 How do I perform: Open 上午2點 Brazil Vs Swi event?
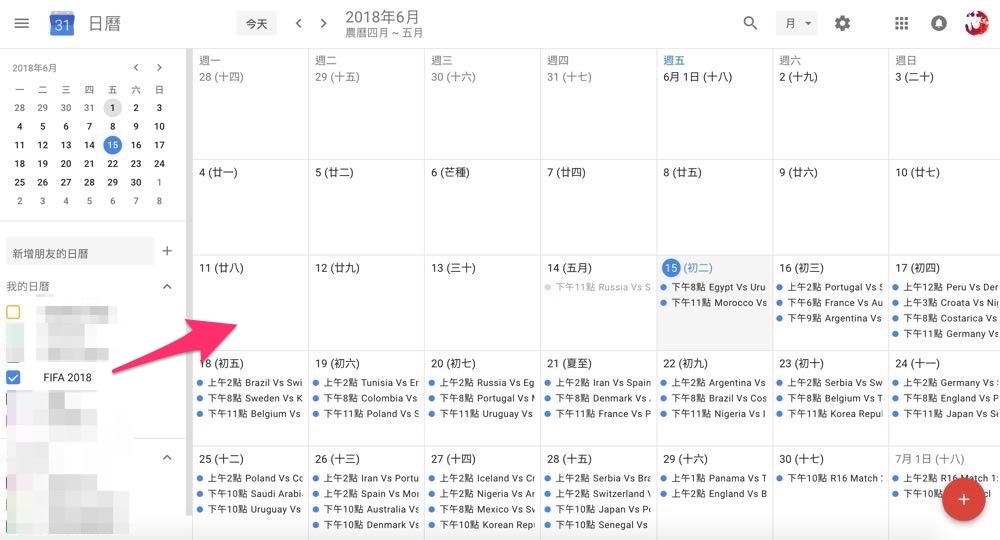click(x=249, y=383)
